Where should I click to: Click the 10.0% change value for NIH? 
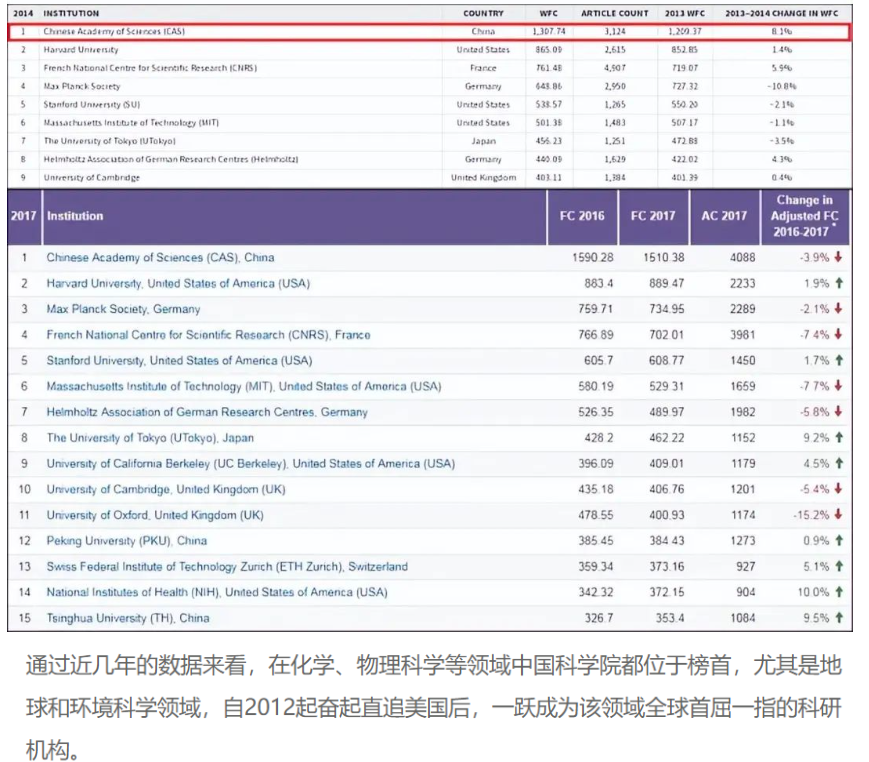(814, 592)
